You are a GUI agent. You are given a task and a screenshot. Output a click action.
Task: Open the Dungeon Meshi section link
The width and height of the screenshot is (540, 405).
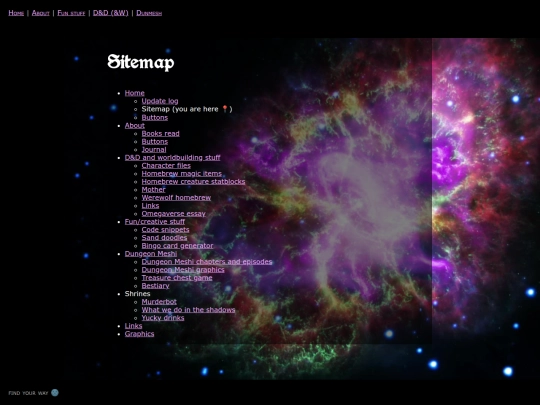[151, 253]
